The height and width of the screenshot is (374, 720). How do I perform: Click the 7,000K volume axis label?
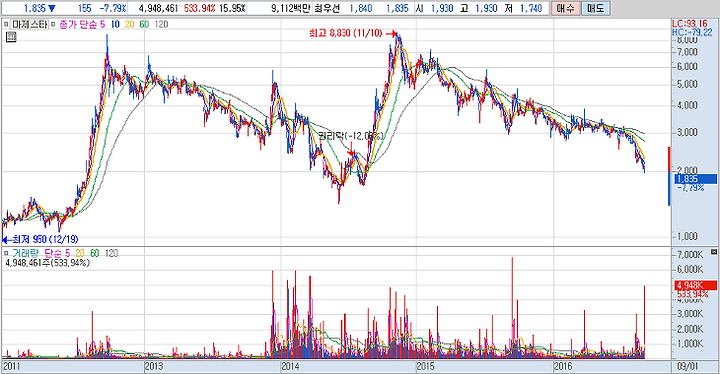tap(690, 255)
